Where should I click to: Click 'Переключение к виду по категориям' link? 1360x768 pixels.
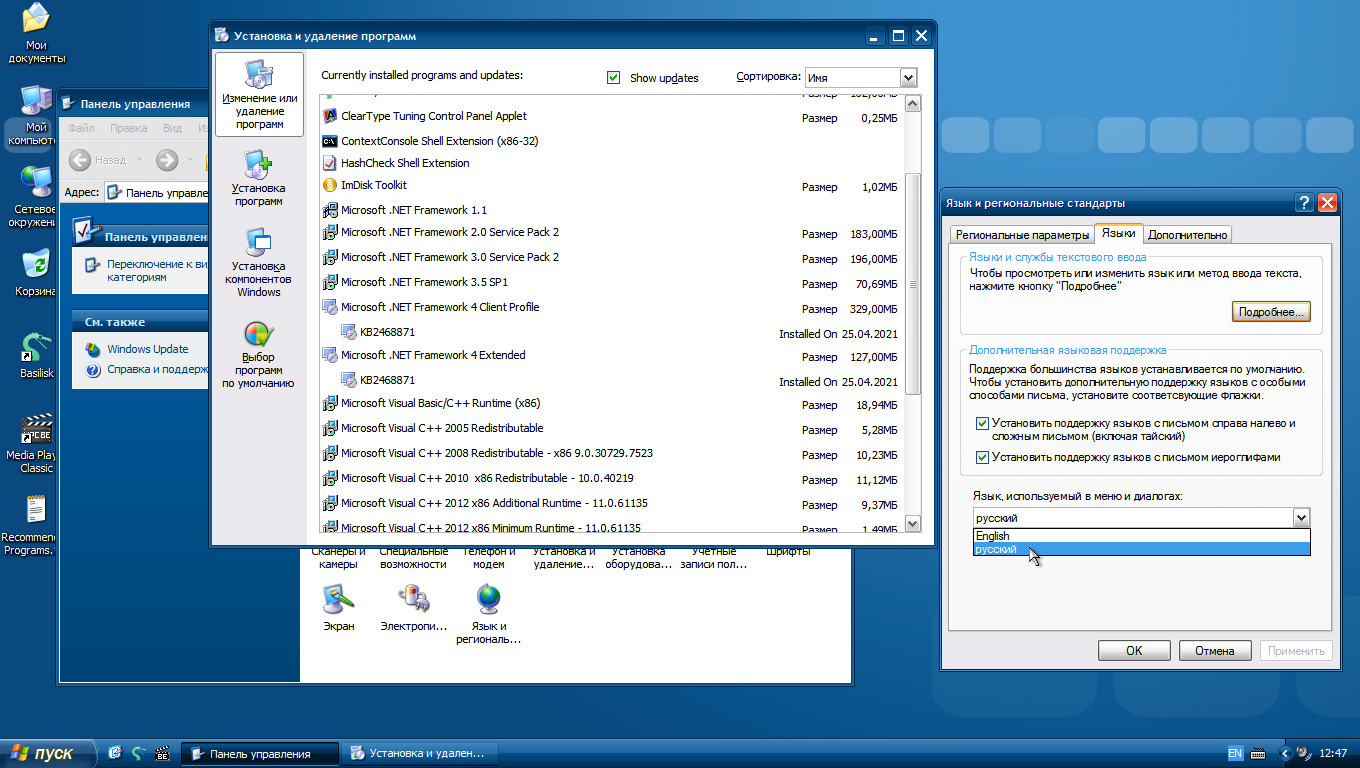click(158, 270)
